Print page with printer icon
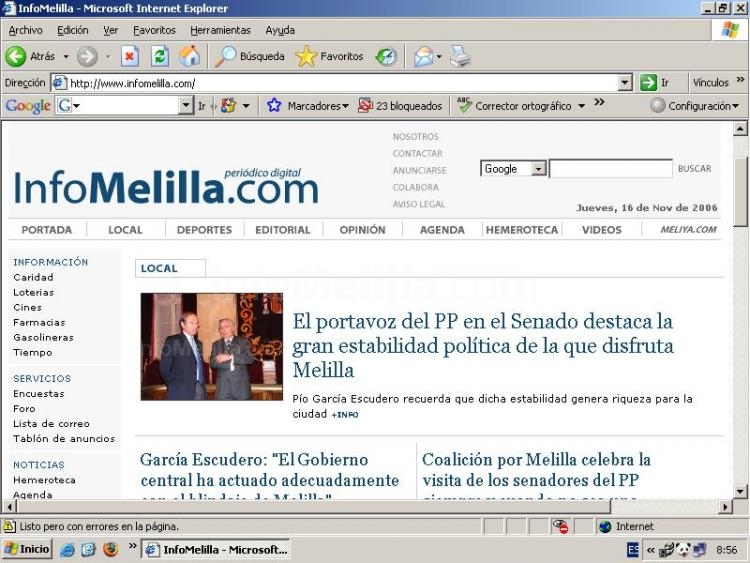The height and width of the screenshot is (563, 750). pos(460,56)
